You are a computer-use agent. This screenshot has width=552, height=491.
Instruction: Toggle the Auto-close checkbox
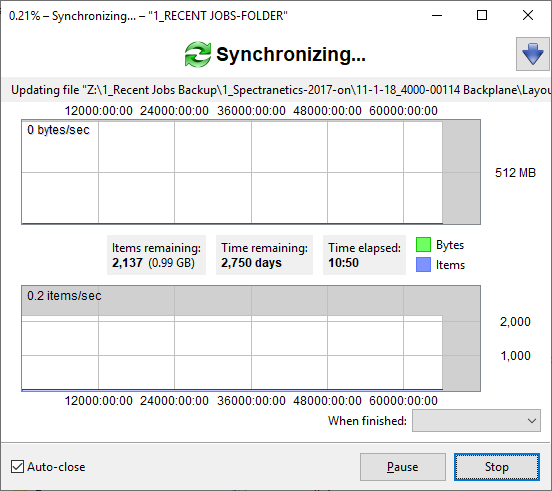[x=17, y=467]
